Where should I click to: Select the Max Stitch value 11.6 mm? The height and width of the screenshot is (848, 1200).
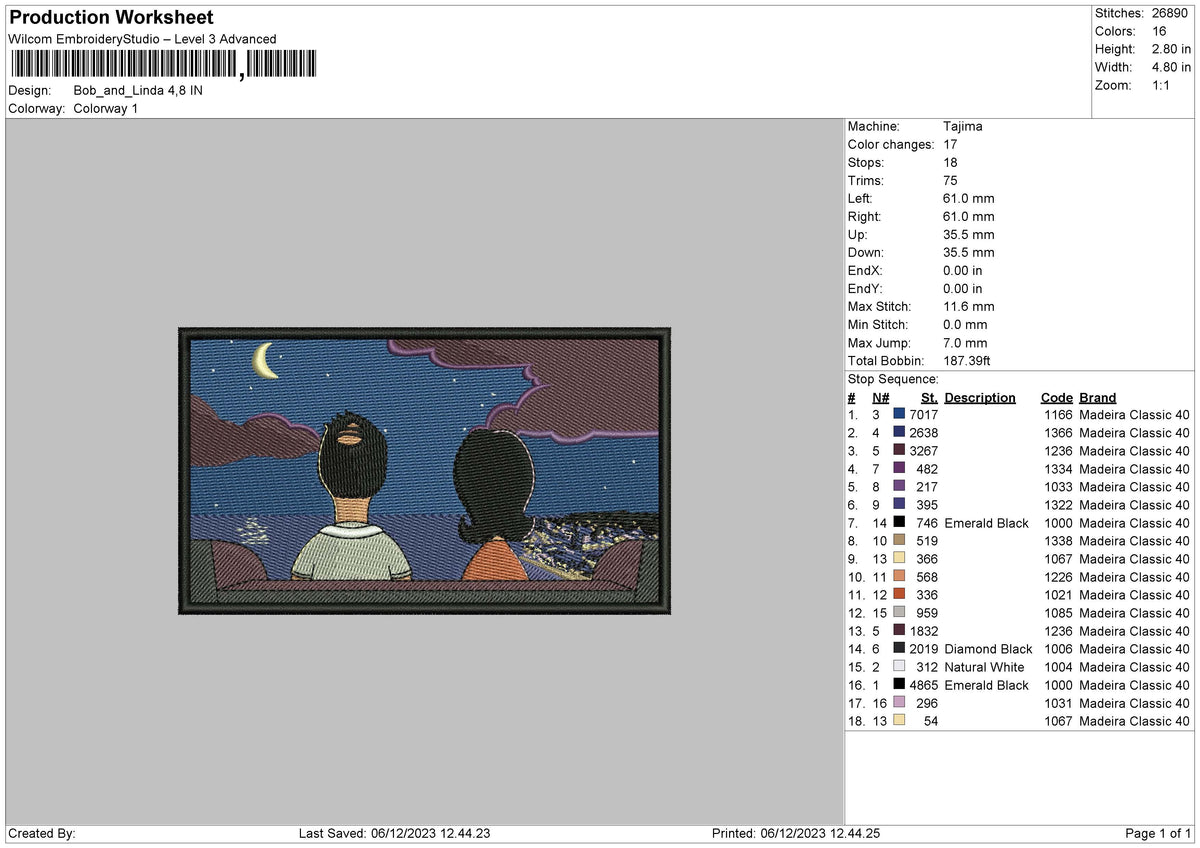coord(969,306)
